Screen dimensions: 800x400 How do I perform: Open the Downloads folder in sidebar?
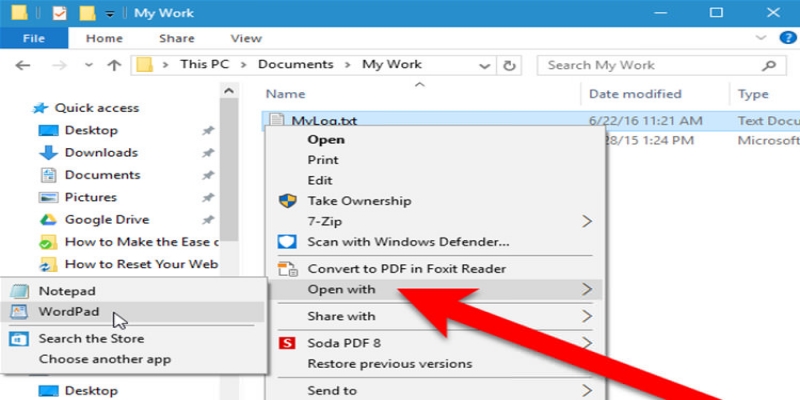(x=100, y=153)
